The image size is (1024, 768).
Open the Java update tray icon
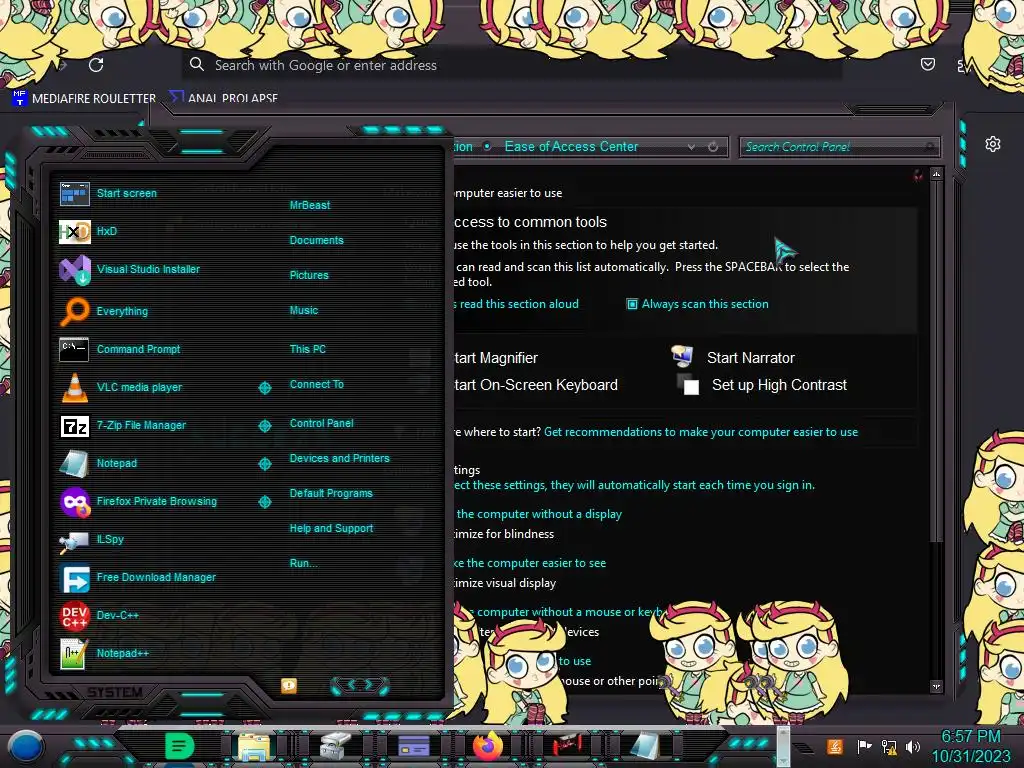pos(835,746)
